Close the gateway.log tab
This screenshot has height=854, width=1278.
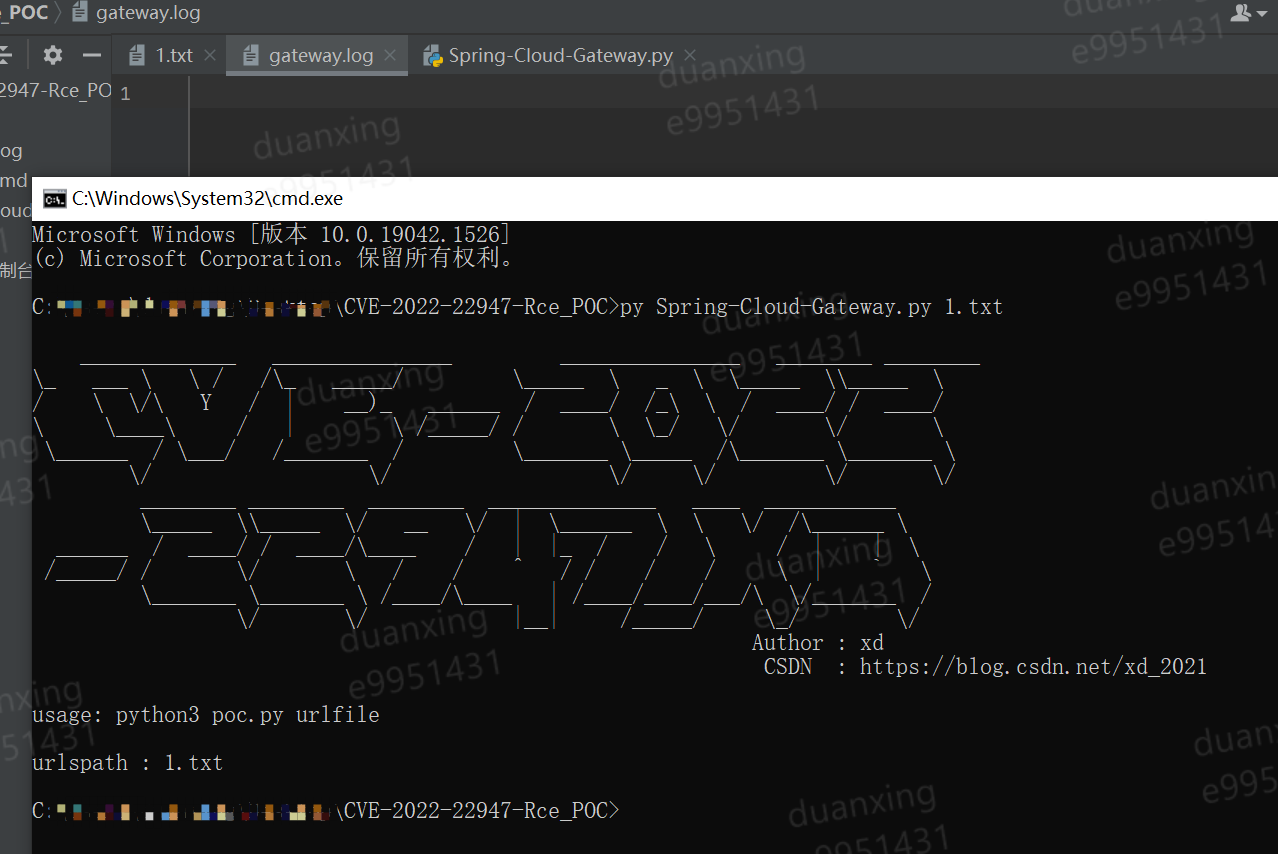coord(390,55)
